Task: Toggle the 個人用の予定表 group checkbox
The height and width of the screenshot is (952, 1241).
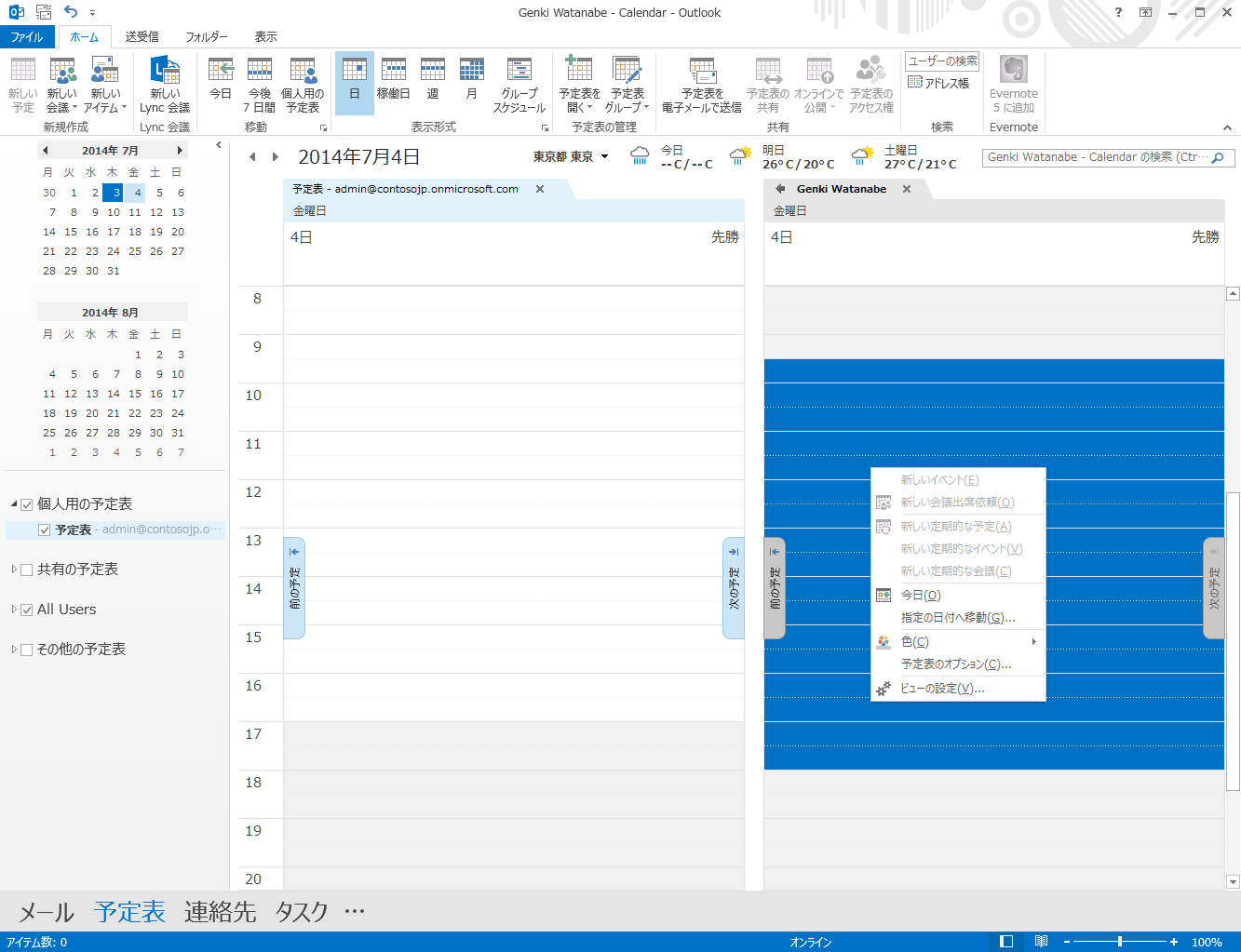Action: tap(27, 504)
